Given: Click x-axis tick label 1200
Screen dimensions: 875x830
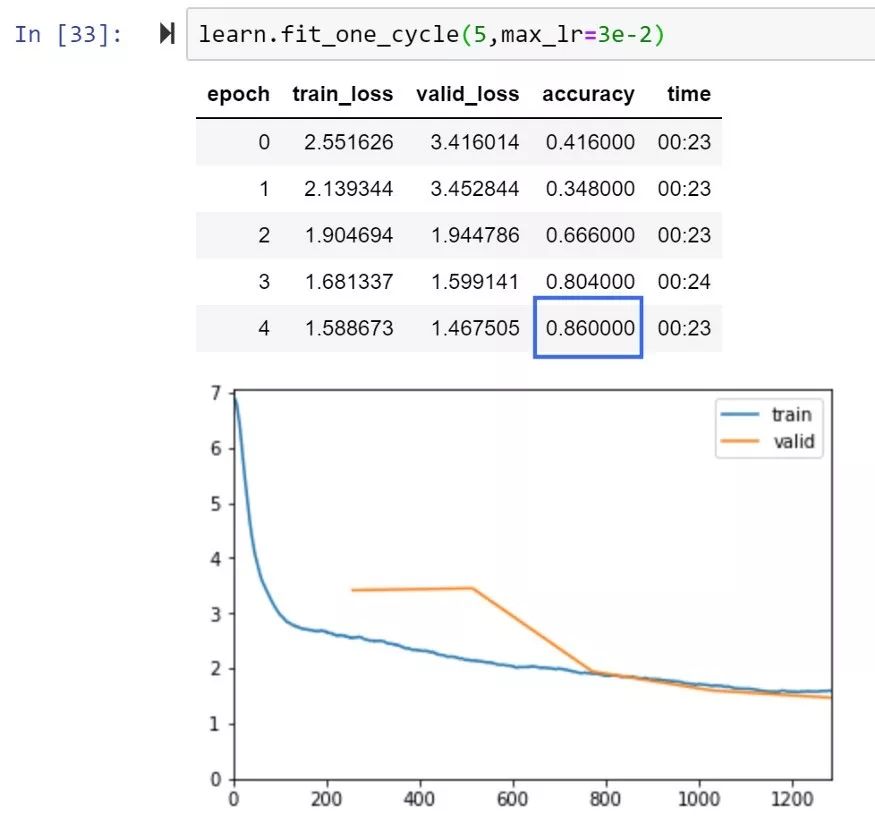Looking at the screenshot, I should pos(791,799).
